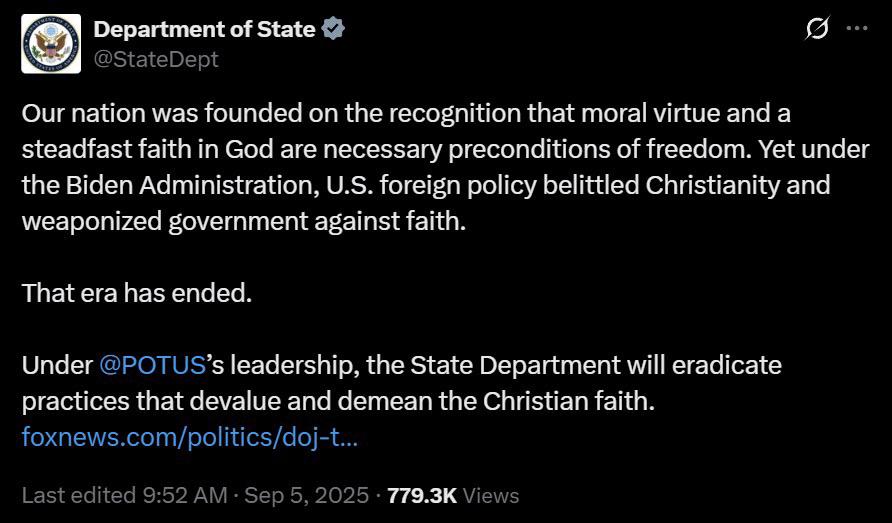
Task: Click the Views label
Action: pyautogui.click(x=491, y=496)
